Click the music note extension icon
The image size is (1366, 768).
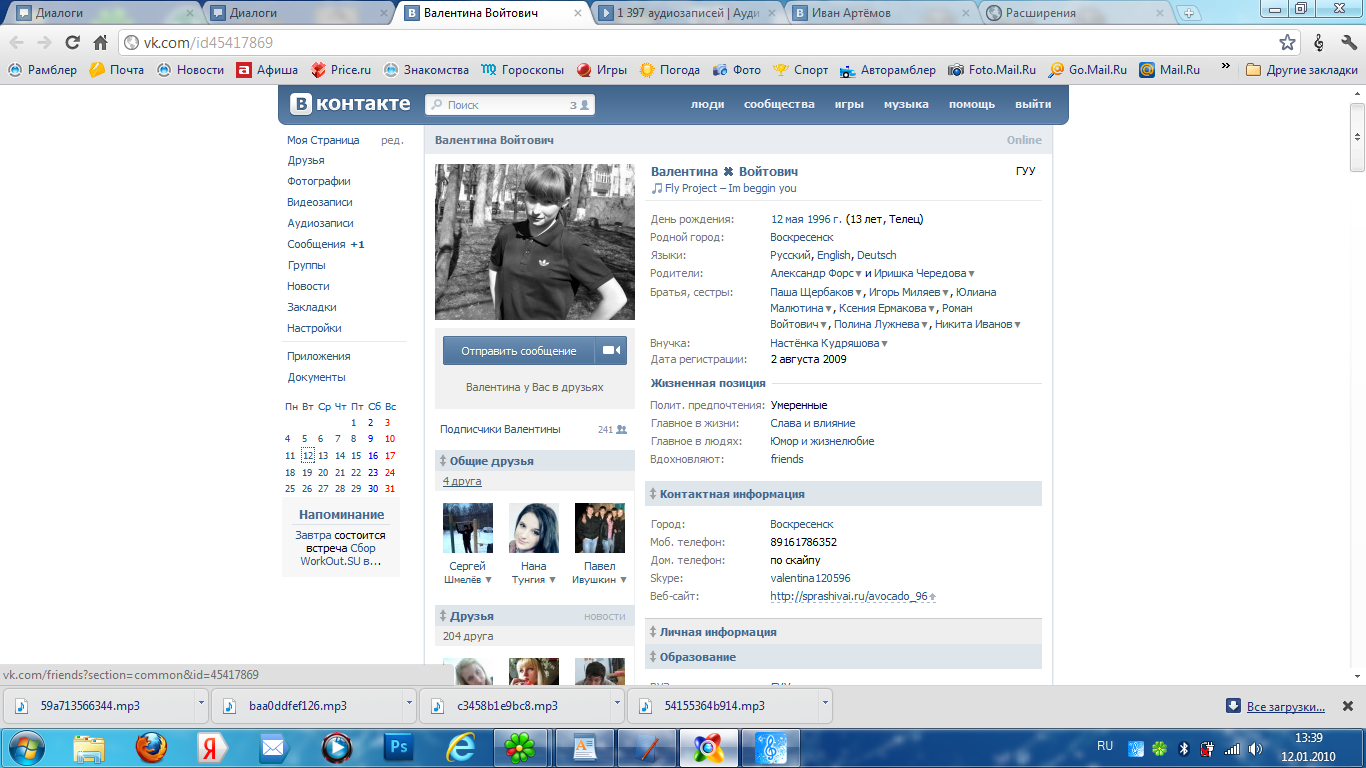(x=1319, y=43)
